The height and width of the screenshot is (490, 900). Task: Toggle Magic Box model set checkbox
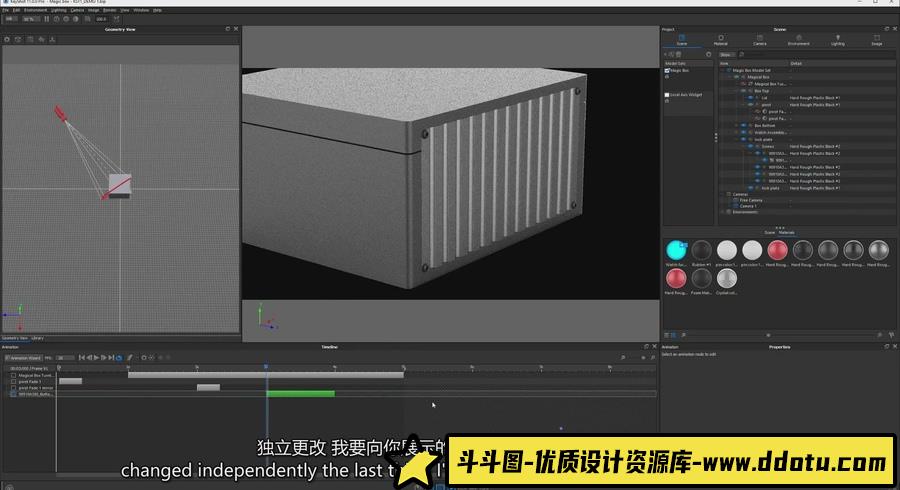pyautogui.click(x=667, y=70)
